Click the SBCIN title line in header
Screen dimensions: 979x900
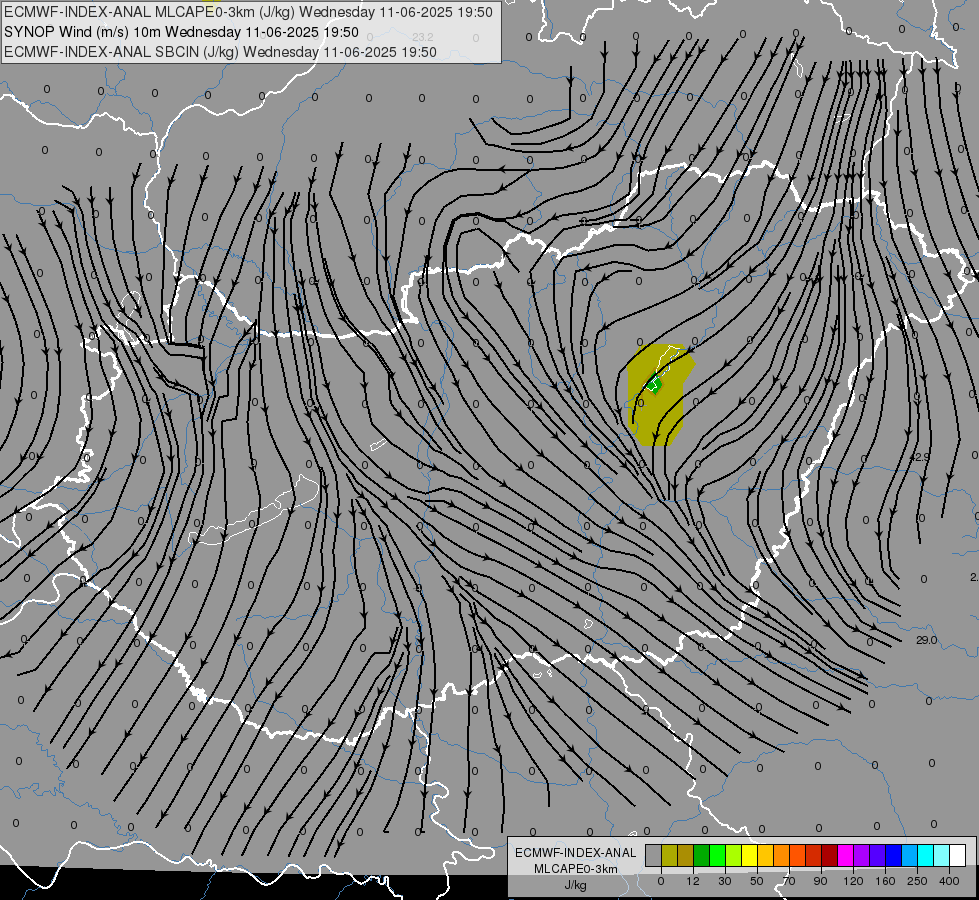click(x=220, y=52)
